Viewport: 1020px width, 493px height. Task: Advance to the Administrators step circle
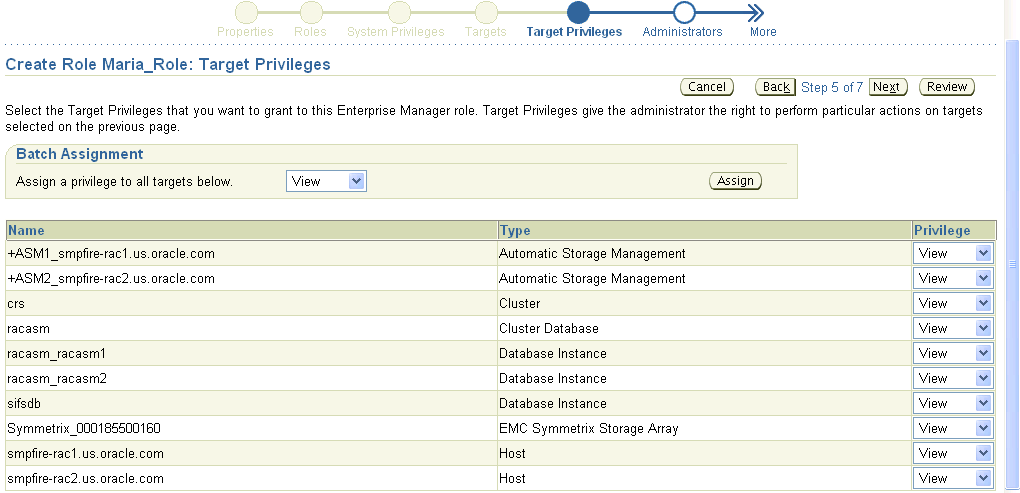[x=684, y=13]
